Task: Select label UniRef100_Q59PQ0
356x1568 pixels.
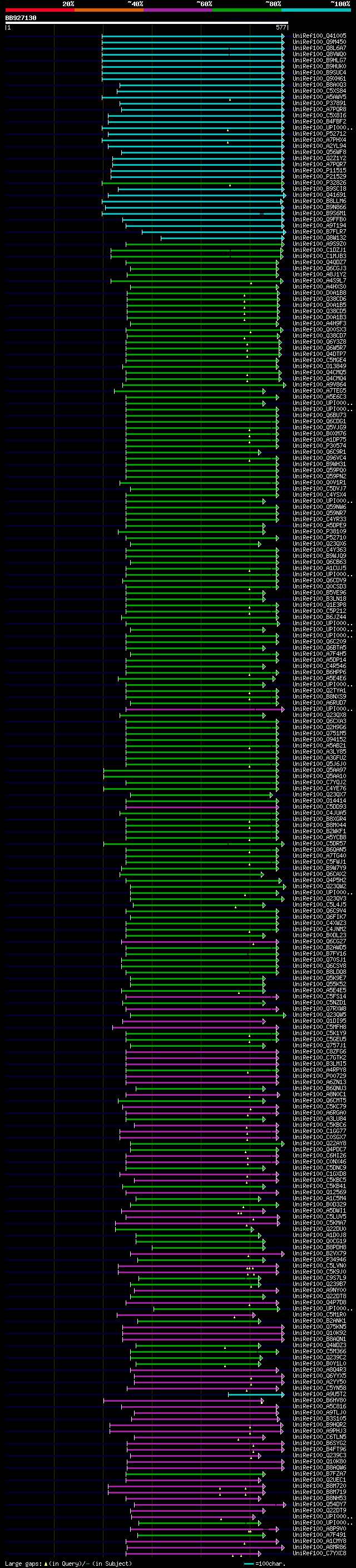Action: [x=319, y=470]
